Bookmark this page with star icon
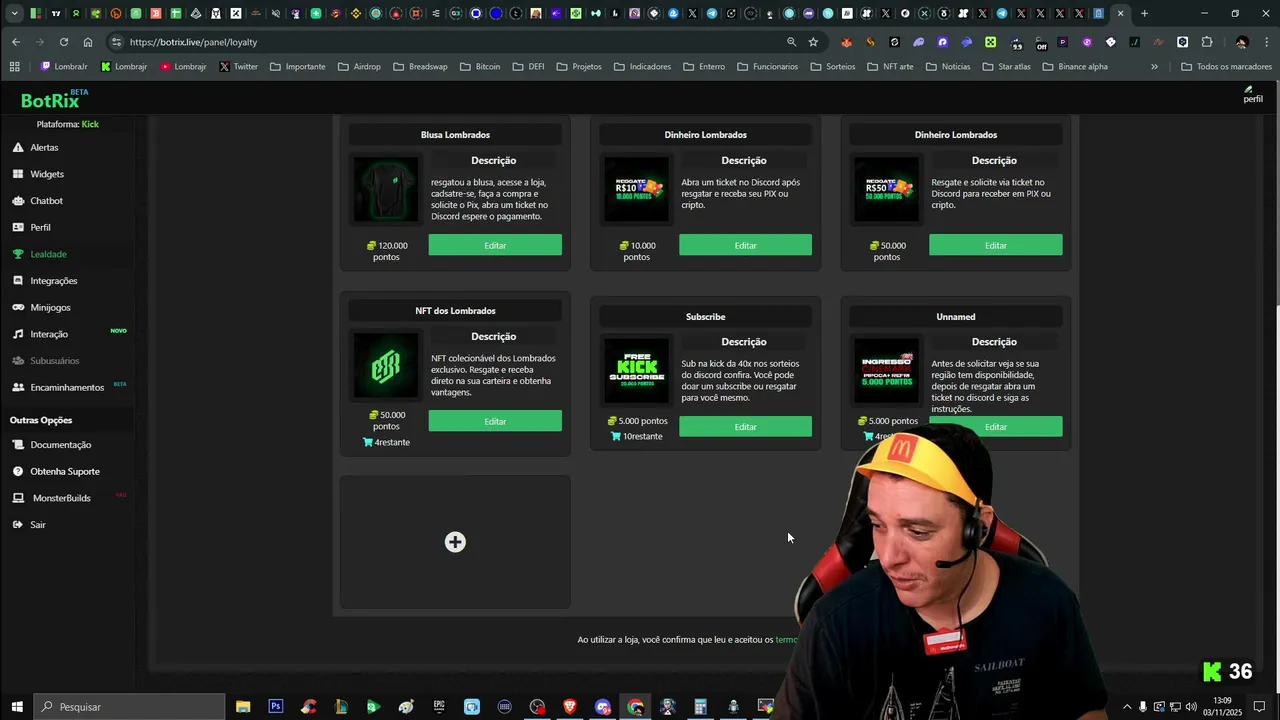This screenshot has height=720, width=1280. 813,42
